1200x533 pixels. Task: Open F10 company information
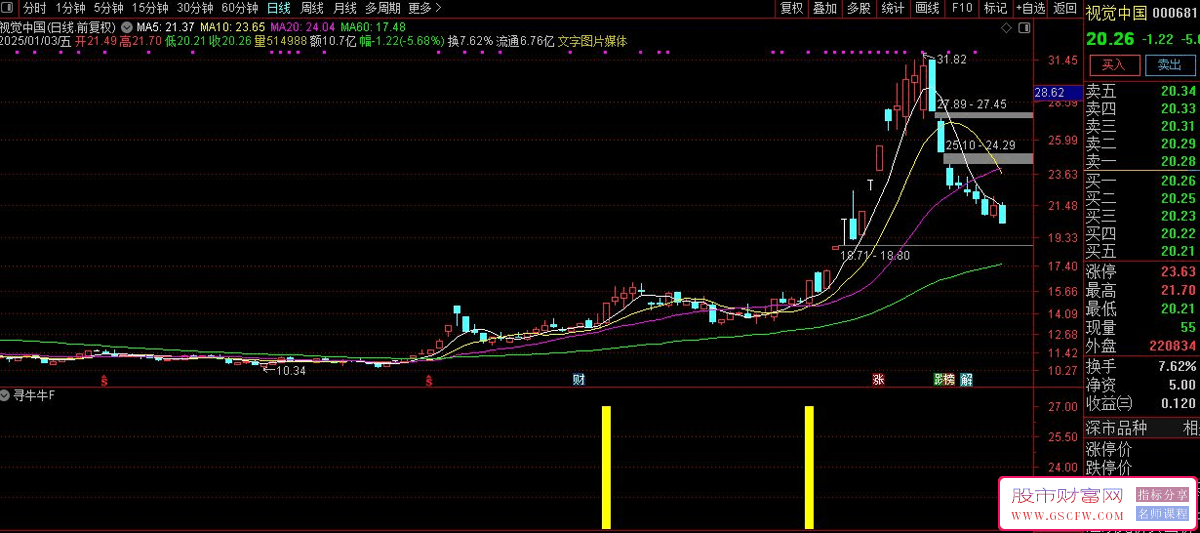pyautogui.click(x=961, y=8)
